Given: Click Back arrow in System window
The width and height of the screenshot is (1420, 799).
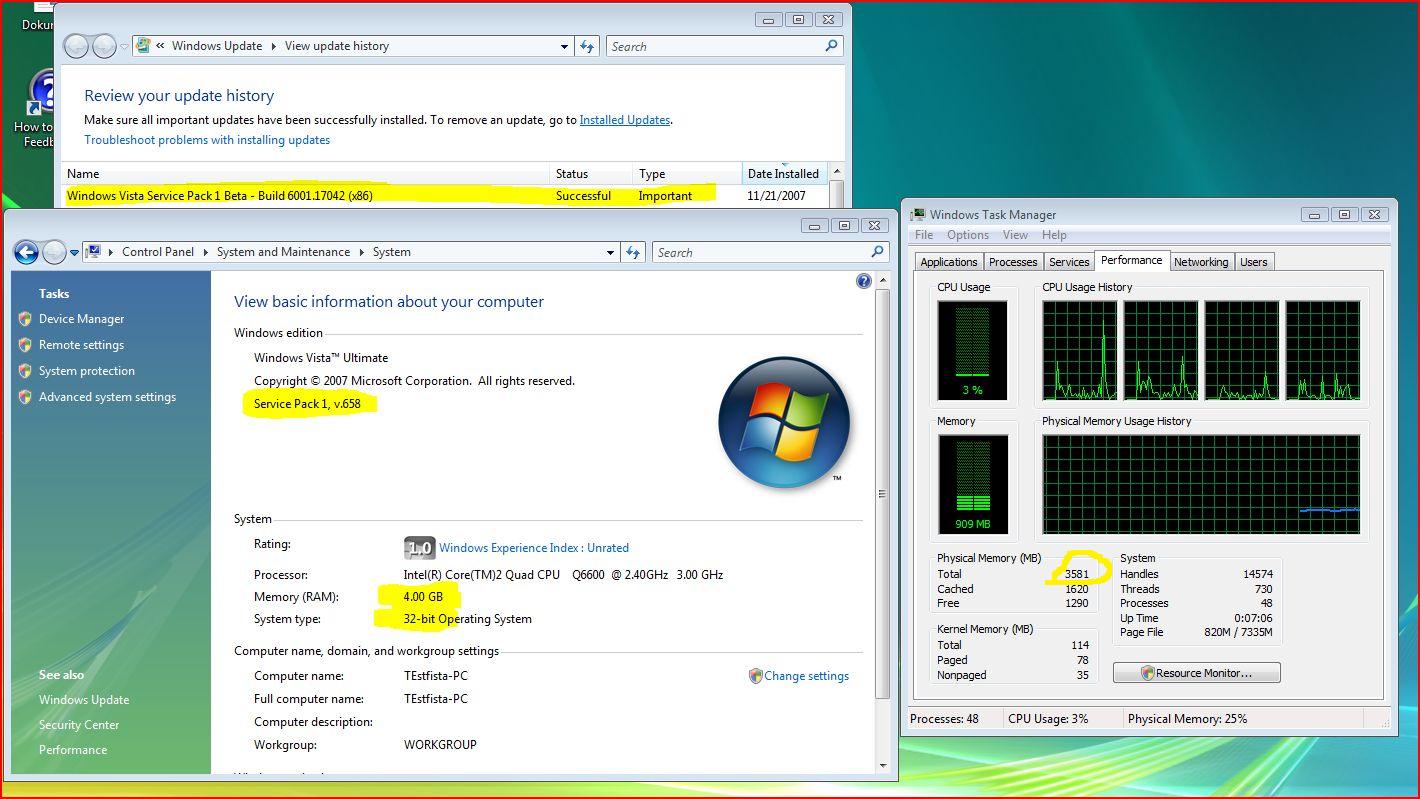Looking at the screenshot, I should (x=27, y=252).
